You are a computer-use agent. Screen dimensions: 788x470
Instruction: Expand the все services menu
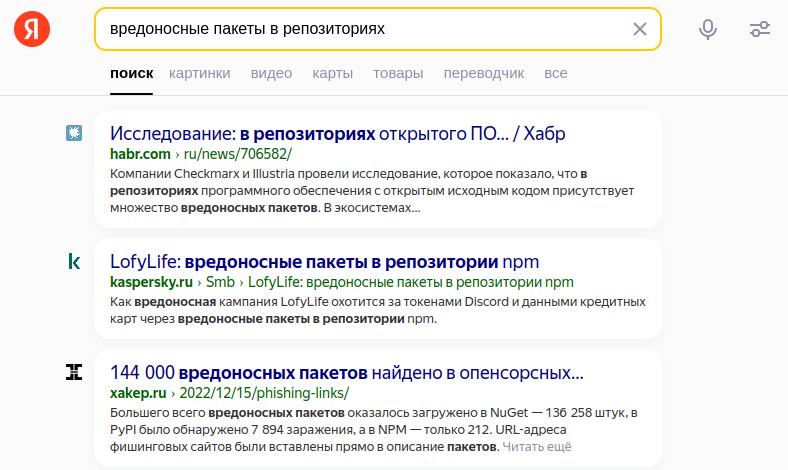click(556, 73)
